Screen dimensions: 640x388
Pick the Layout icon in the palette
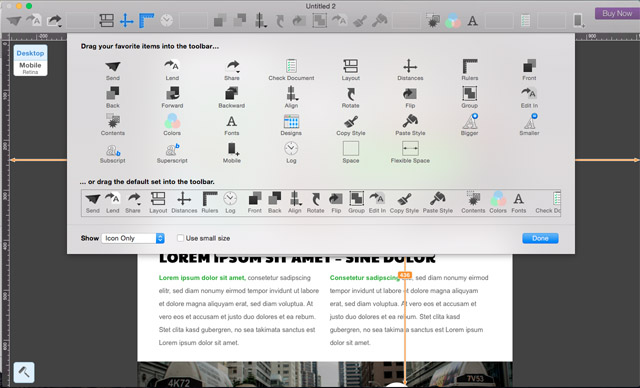(x=351, y=66)
